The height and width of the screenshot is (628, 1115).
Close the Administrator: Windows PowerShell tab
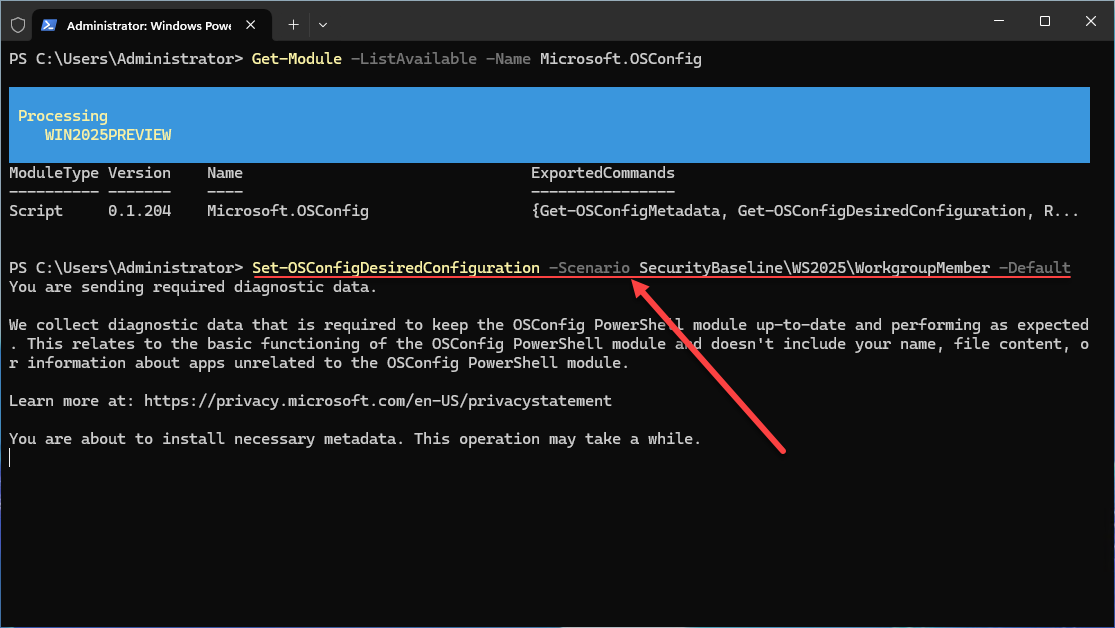[x=259, y=23]
